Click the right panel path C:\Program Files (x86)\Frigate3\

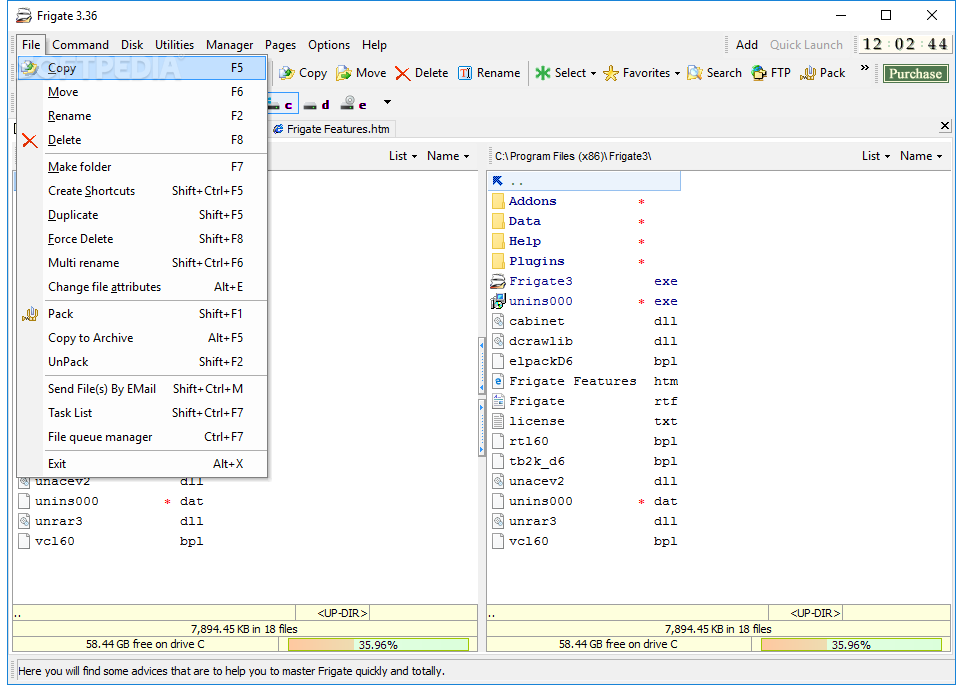tap(573, 157)
